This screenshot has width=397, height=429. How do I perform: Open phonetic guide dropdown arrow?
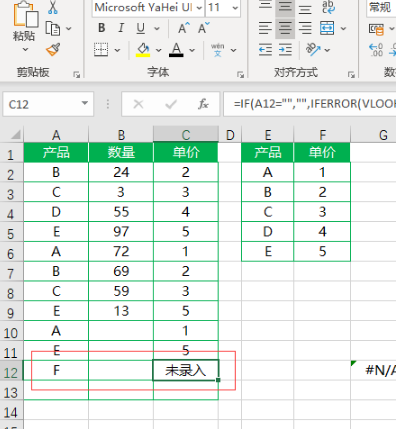pos(233,50)
